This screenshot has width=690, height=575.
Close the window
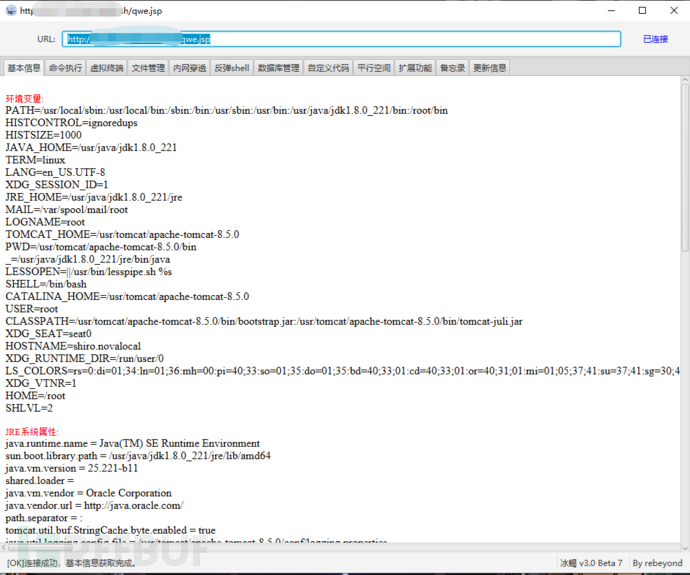(674, 11)
